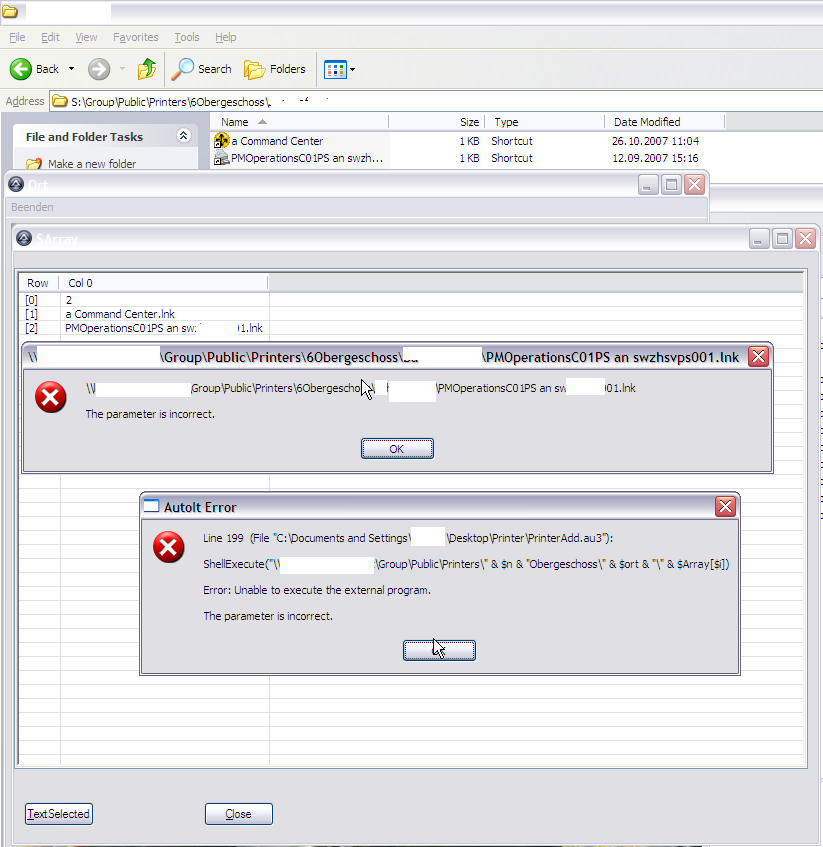
Task: Open Search in Explorer toolbar
Action: coord(201,69)
